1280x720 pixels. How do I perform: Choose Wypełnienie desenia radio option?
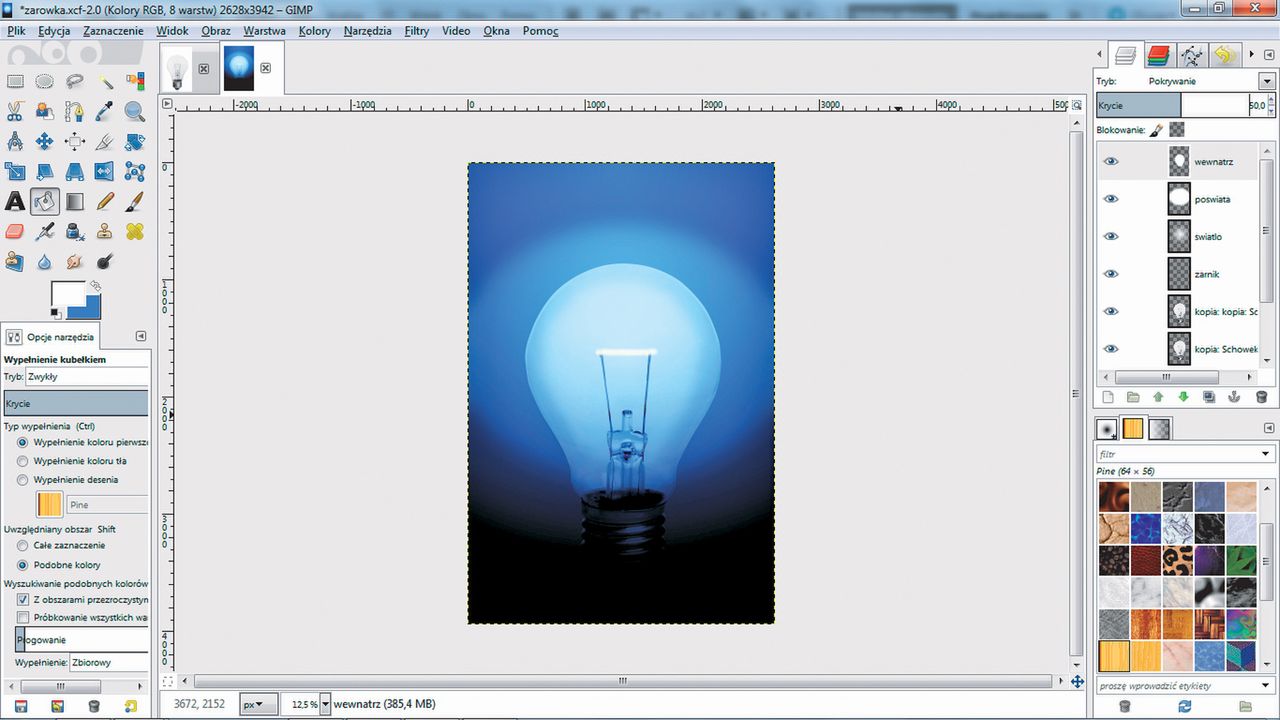coord(23,480)
